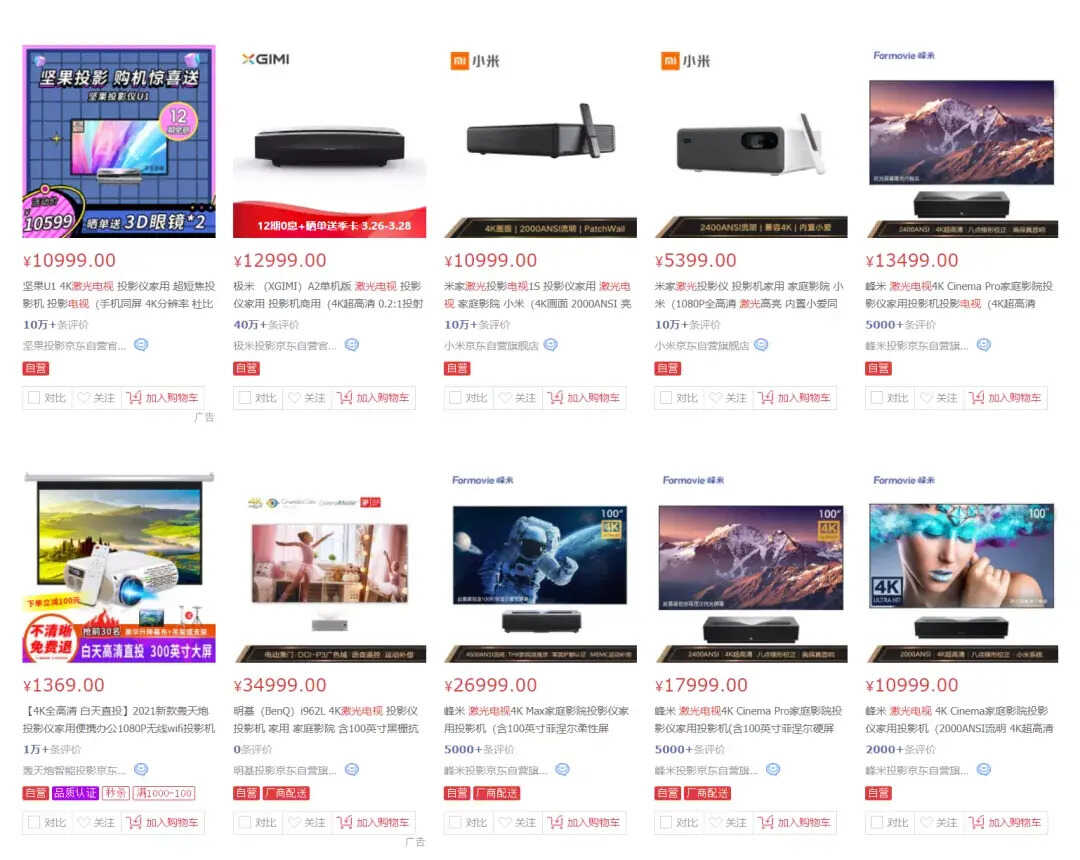Click heart 关注 icon for ¥13499 Formovie projector
Viewport: 1080px width, 860px height.
coord(926,398)
